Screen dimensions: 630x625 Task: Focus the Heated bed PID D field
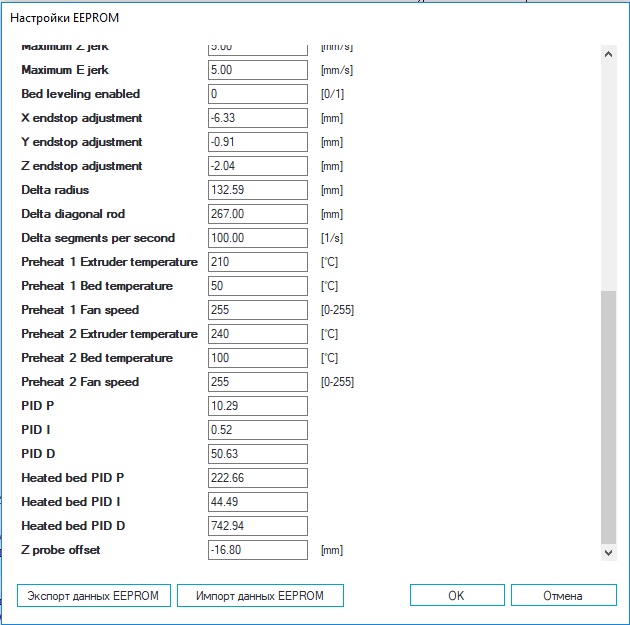click(x=258, y=526)
